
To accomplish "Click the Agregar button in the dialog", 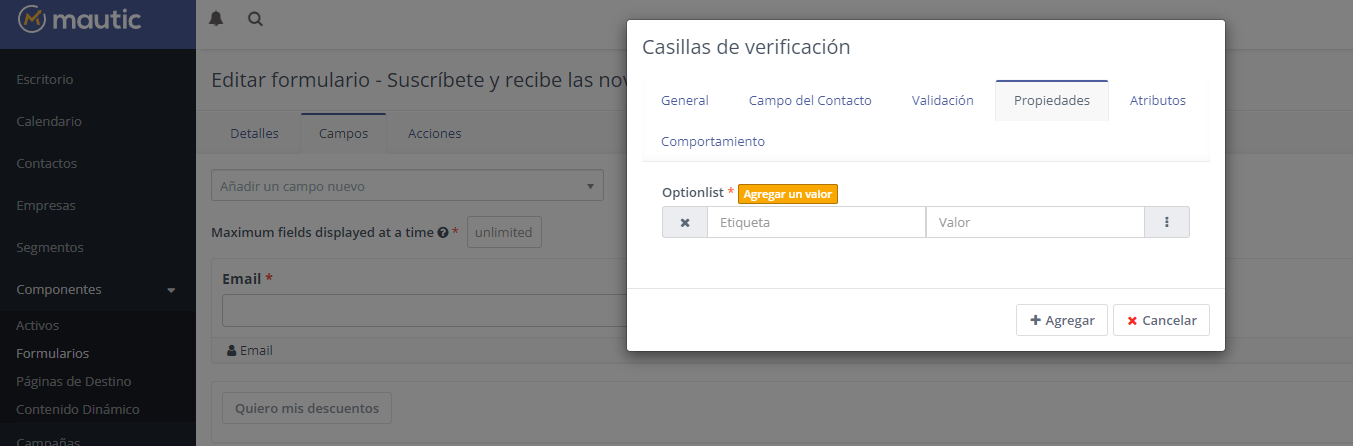I will click(x=1062, y=320).
